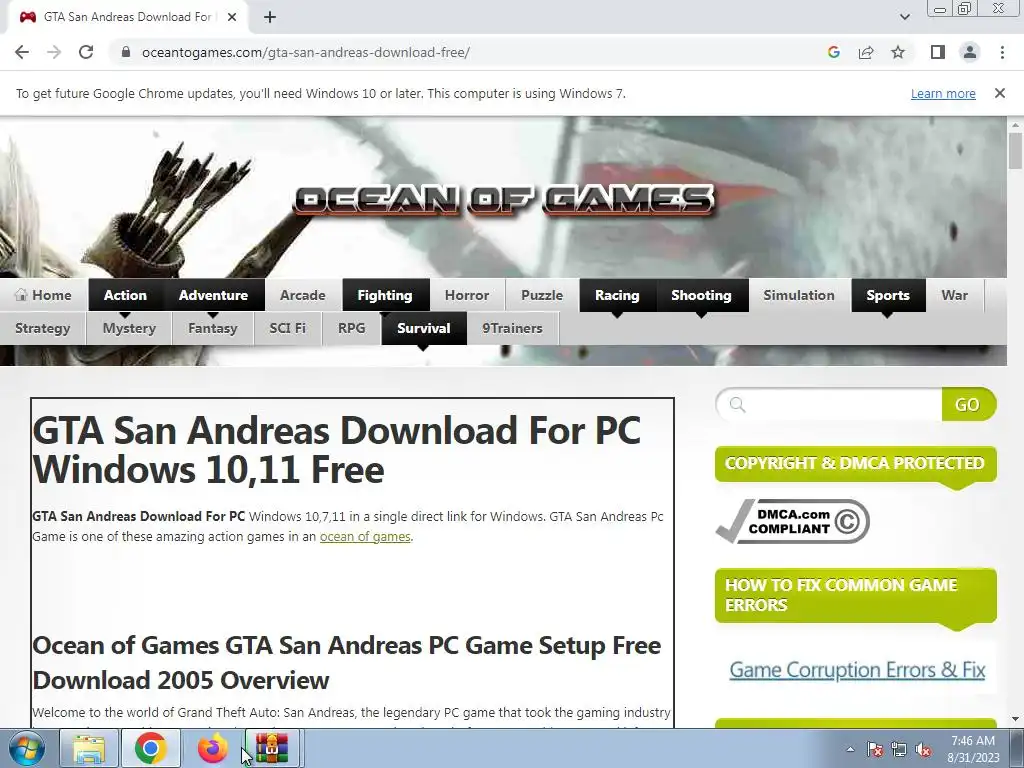1024x768 pixels.
Task: Expand the tab search dropdown arrow
Action: pyautogui.click(x=904, y=17)
